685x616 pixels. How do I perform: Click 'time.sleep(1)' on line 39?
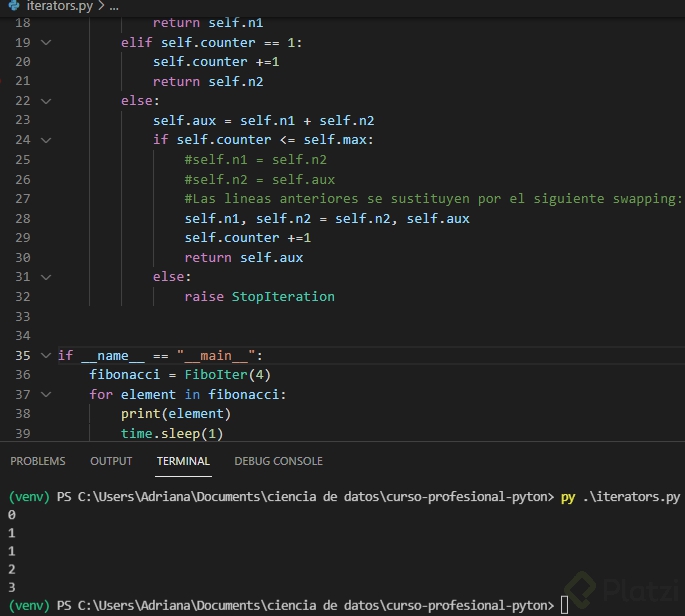pyautogui.click(x=172, y=433)
